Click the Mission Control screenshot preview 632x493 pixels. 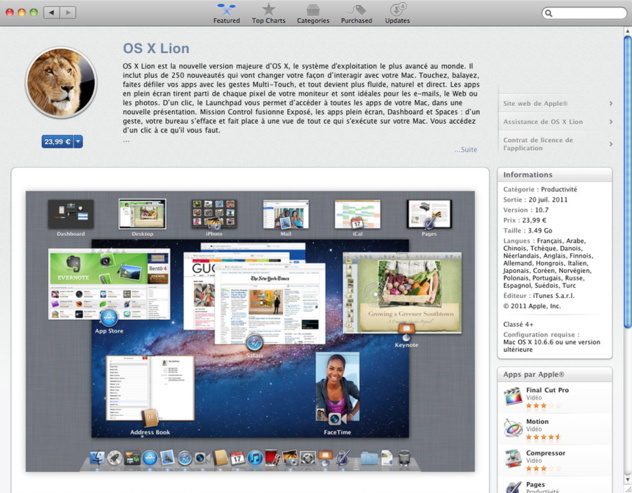[x=250, y=331]
